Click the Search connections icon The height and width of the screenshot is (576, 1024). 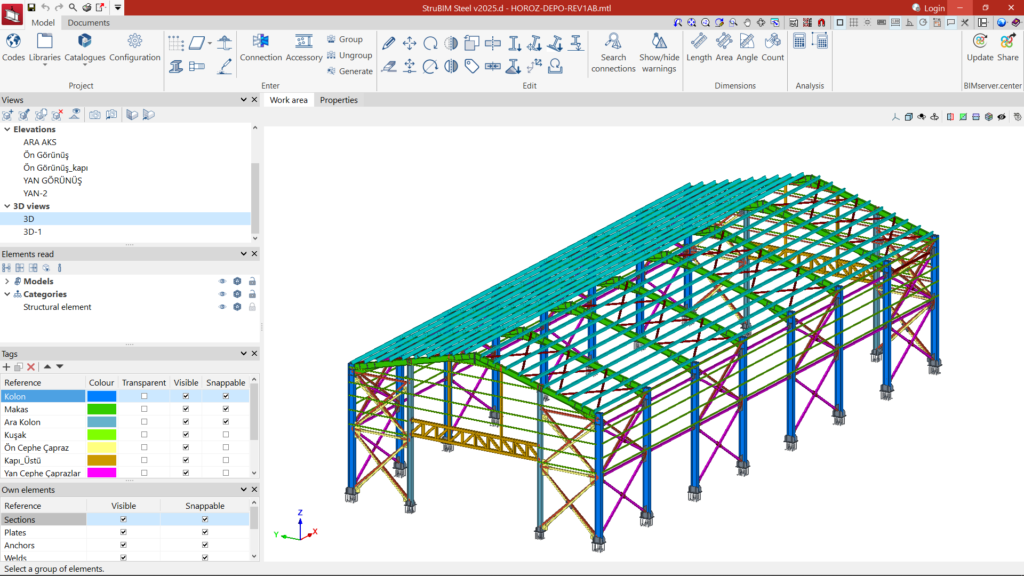pos(613,50)
